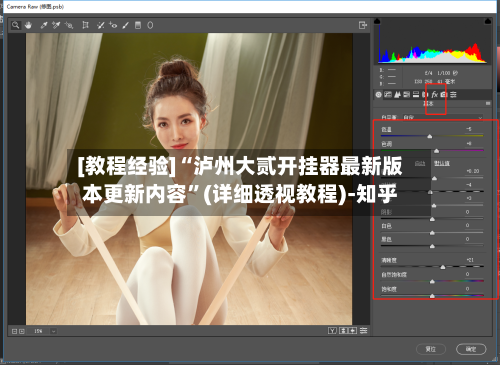Select the Graduated Filter tool
The width and height of the screenshot is (500, 365).
[138, 25]
